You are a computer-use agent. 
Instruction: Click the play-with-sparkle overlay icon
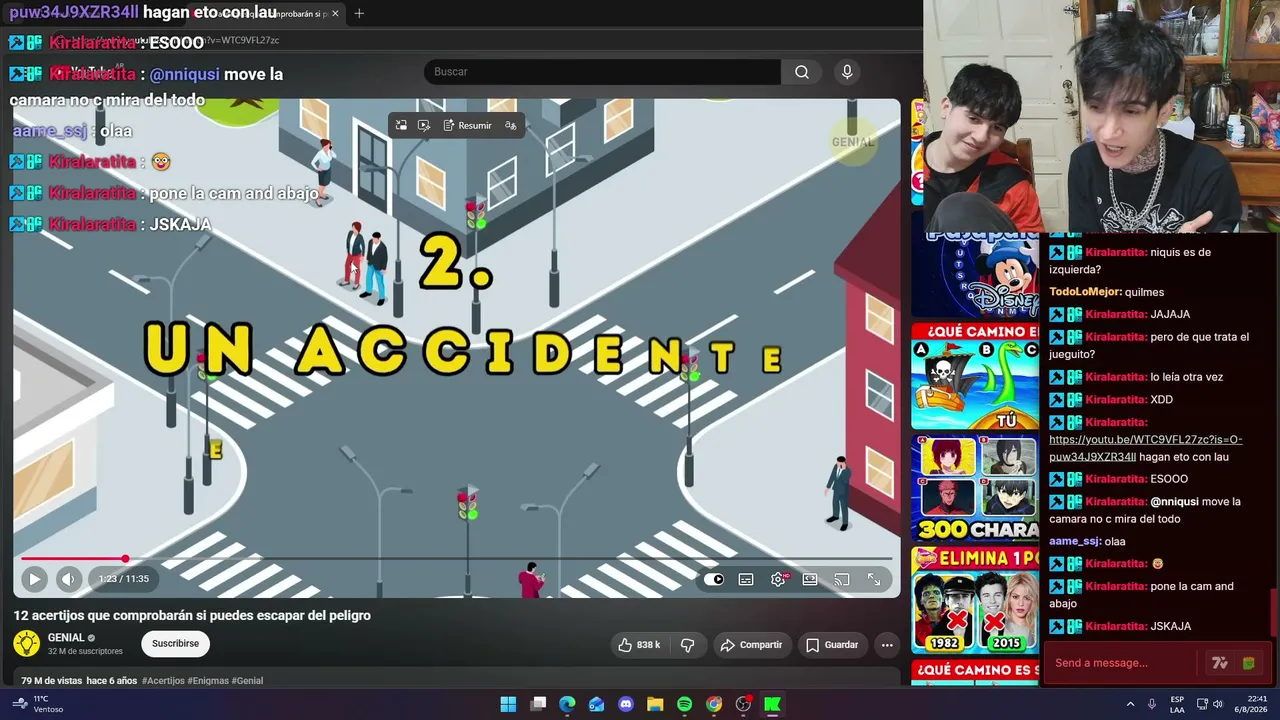(424, 126)
